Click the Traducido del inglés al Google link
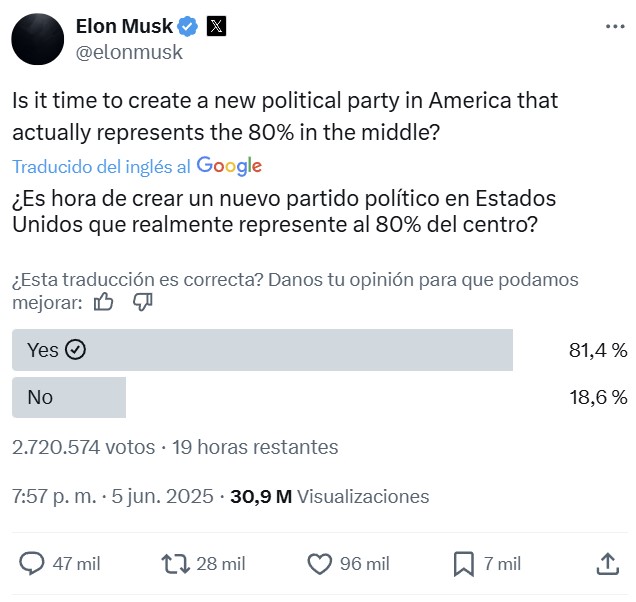The width and height of the screenshot is (636, 602). pos(137,166)
